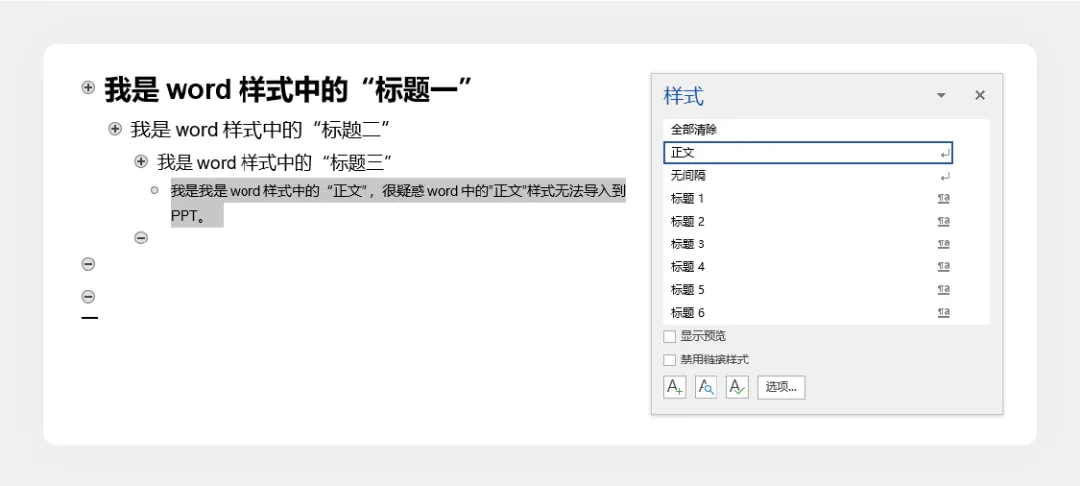Open the Style Inspector icon button
The width and height of the screenshot is (1080, 486).
(706, 387)
